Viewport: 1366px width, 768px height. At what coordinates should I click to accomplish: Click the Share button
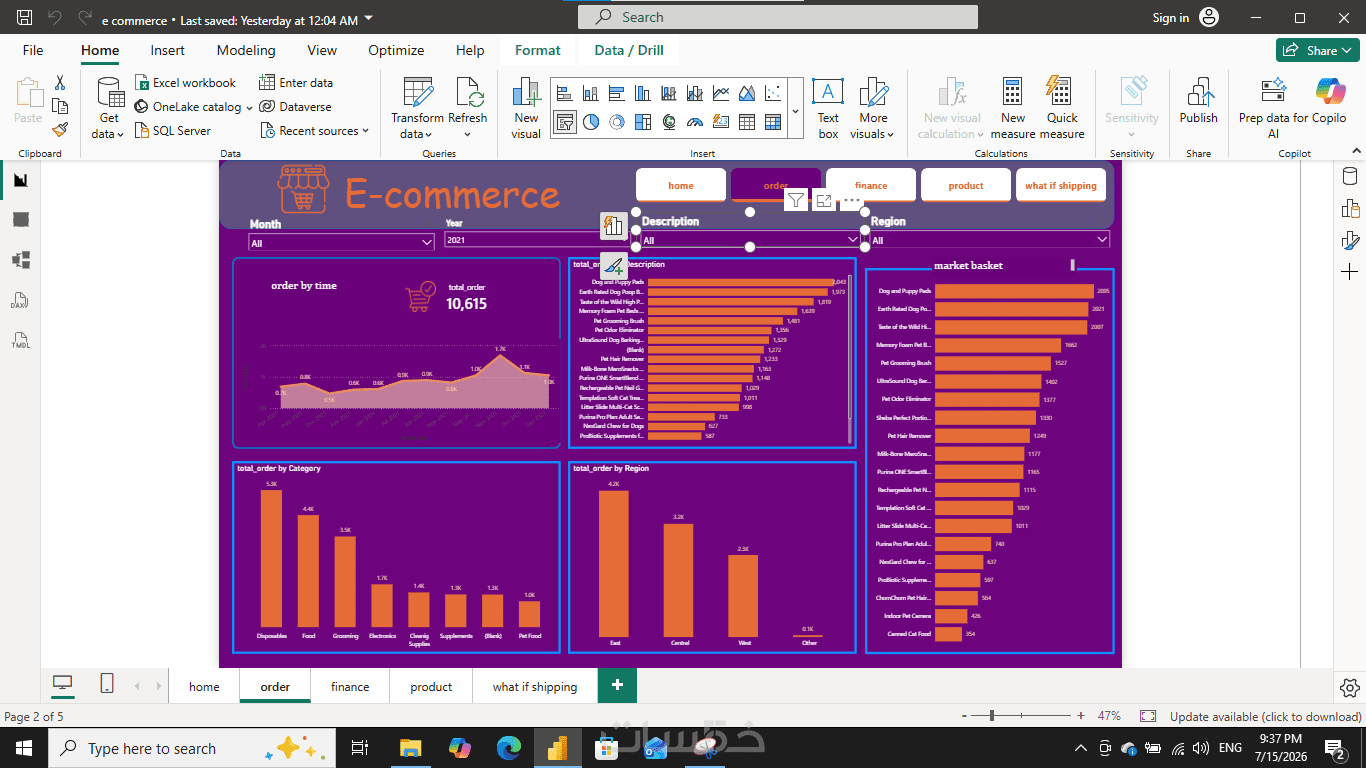[1316, 50]
